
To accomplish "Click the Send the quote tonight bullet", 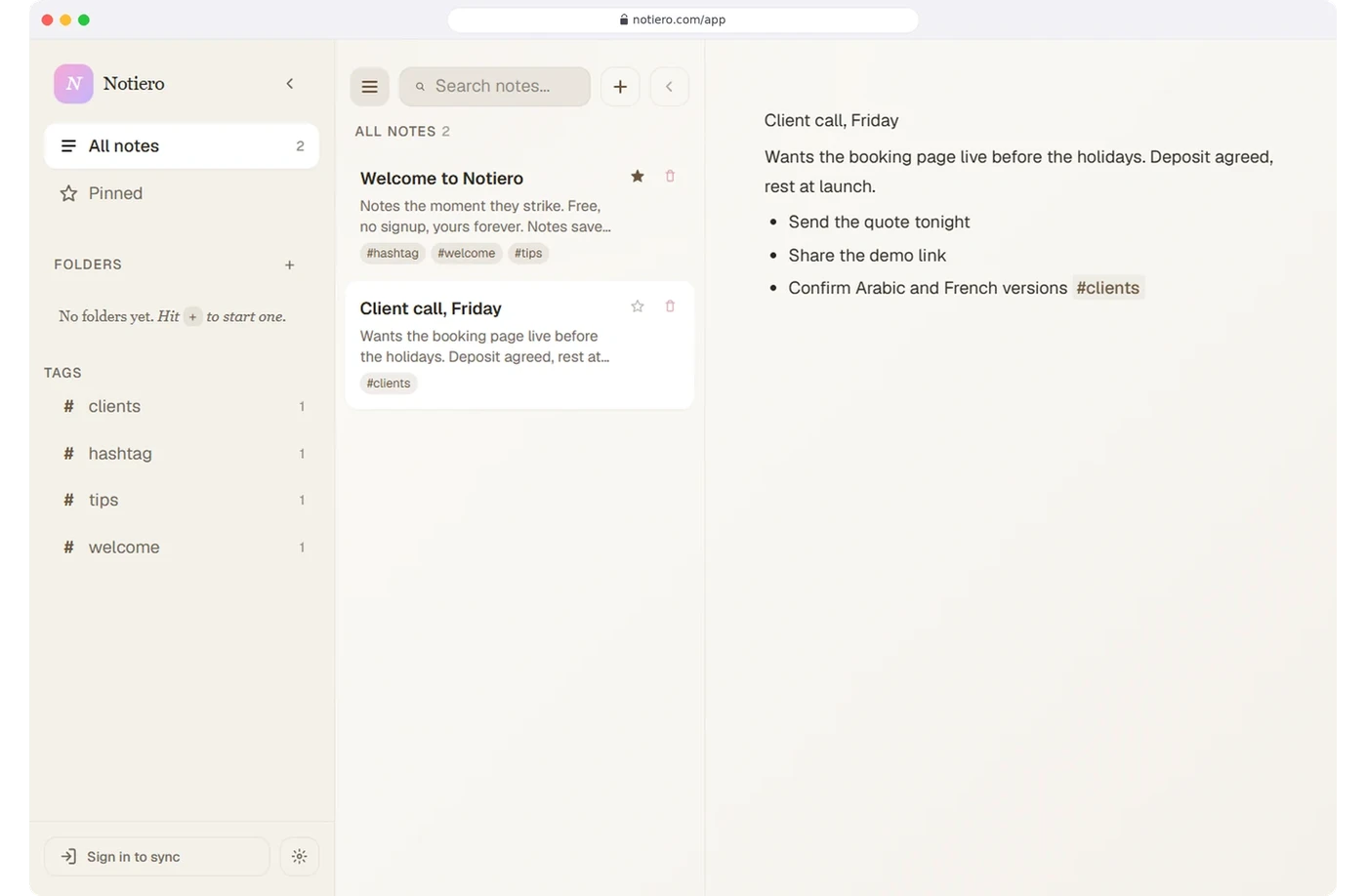I will (x=879, y=223).
